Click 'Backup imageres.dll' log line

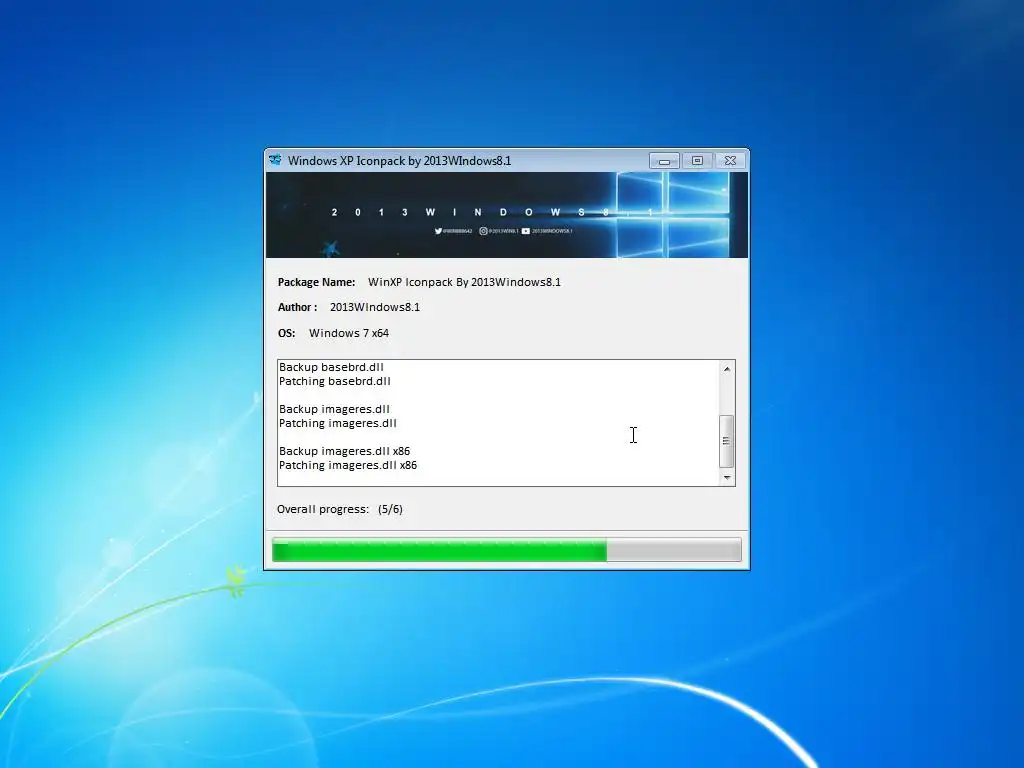pos(334,409)
